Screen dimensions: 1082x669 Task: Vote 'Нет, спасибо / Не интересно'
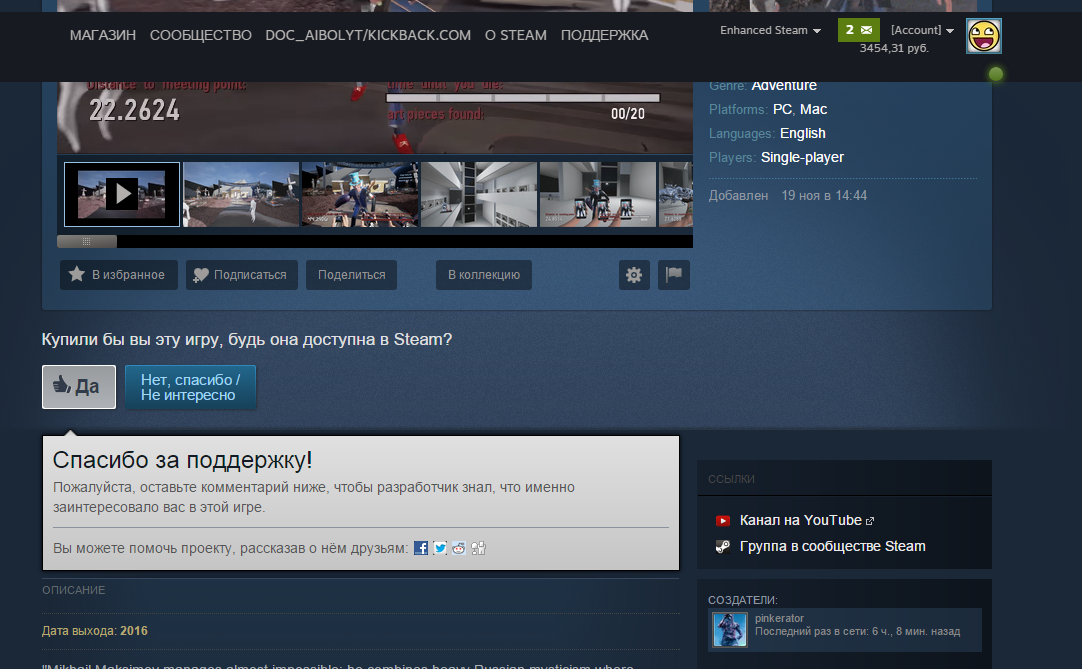pyautogui.click(x=190, y=387)
